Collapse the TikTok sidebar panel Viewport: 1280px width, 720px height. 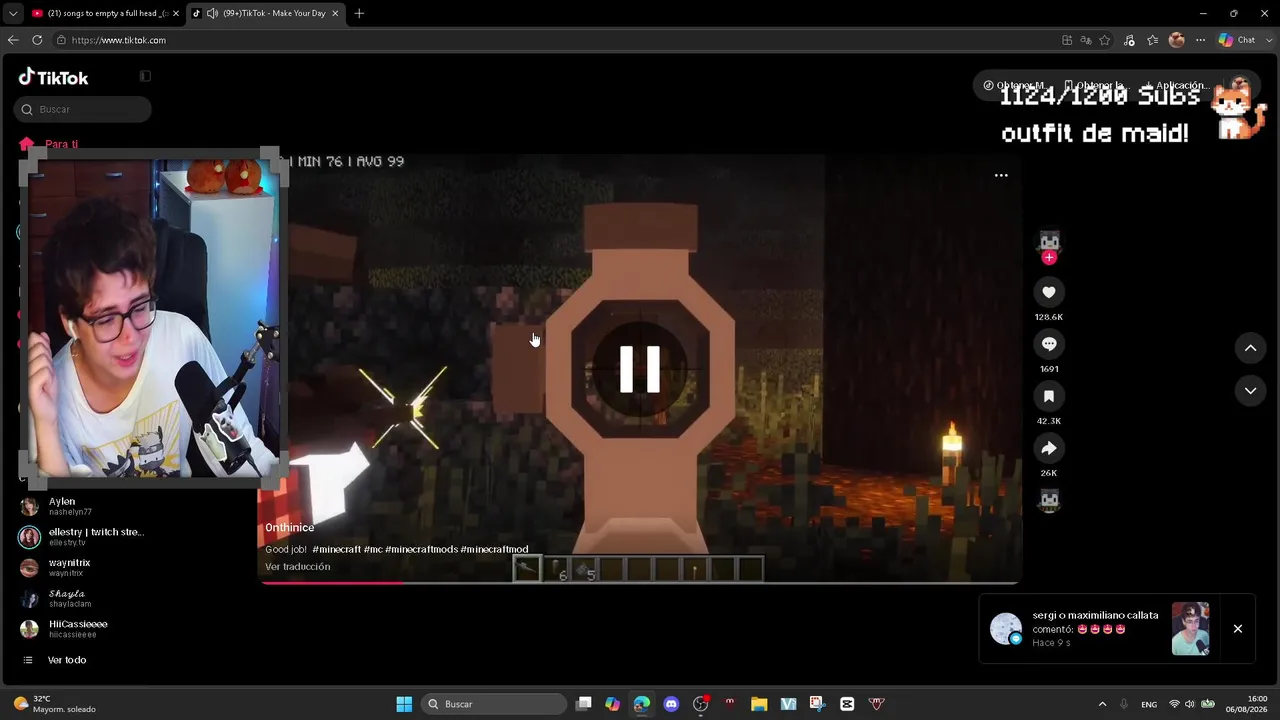(145, 76)
